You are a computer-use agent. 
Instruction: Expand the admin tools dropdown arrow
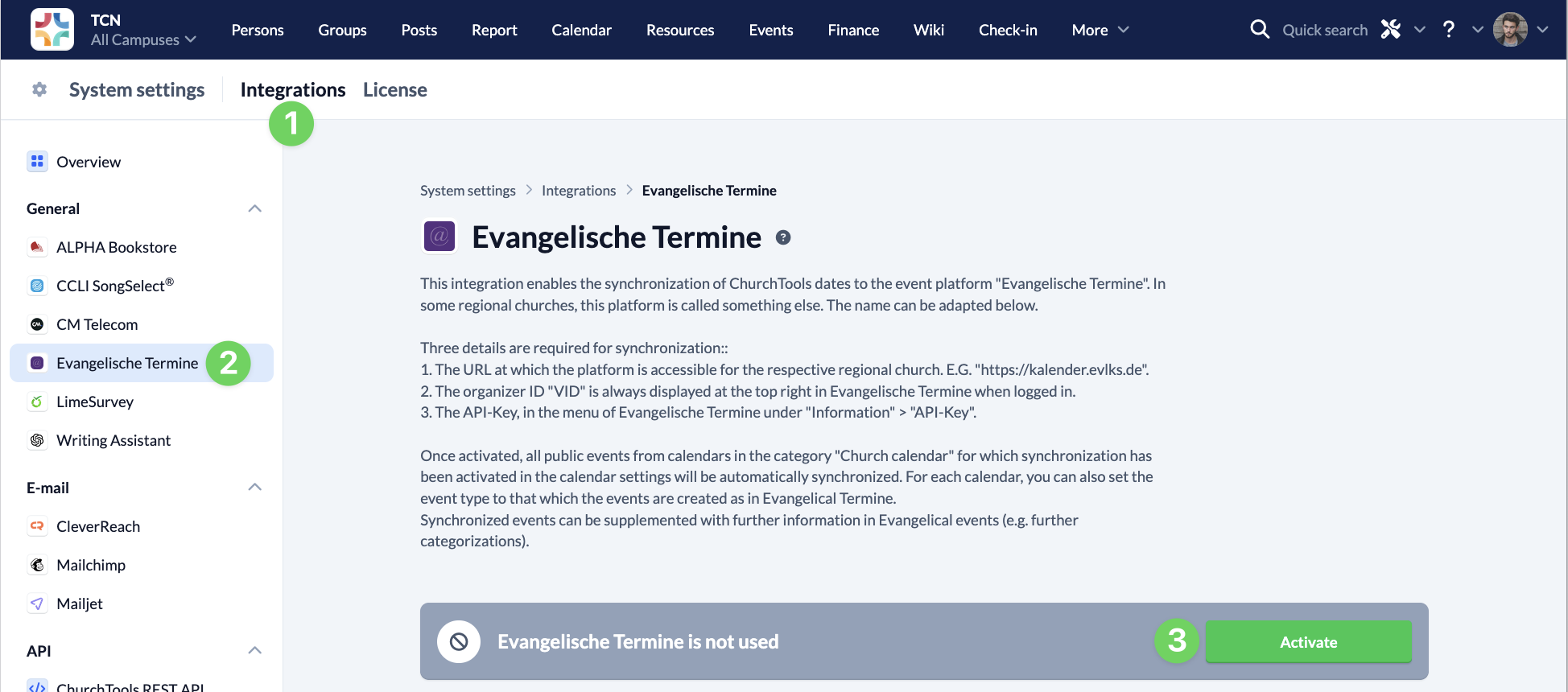point(1420,30)
